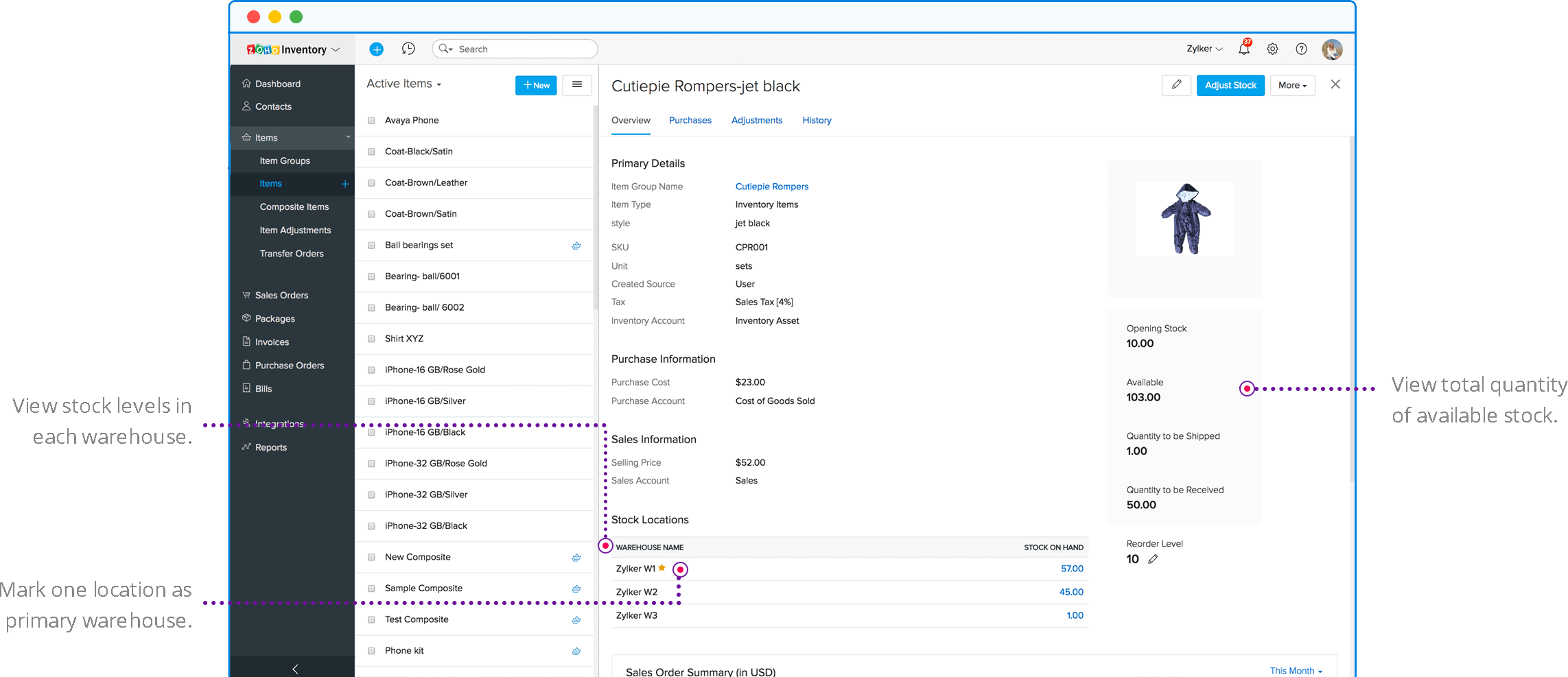
Task: Open the This Month dropdown
Action: click(x=1296, y=670)
